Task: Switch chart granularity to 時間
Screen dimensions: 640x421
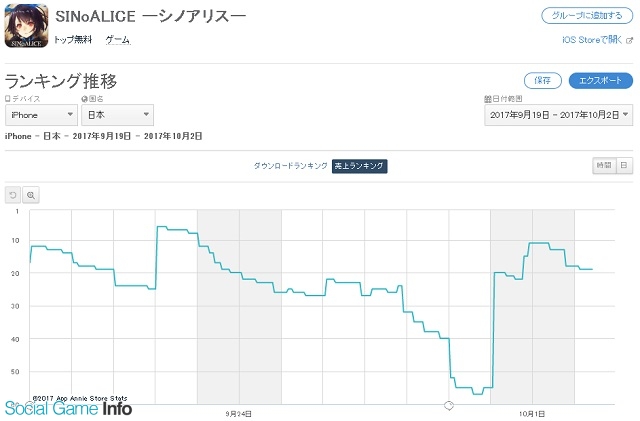Action: click(604, 165)
